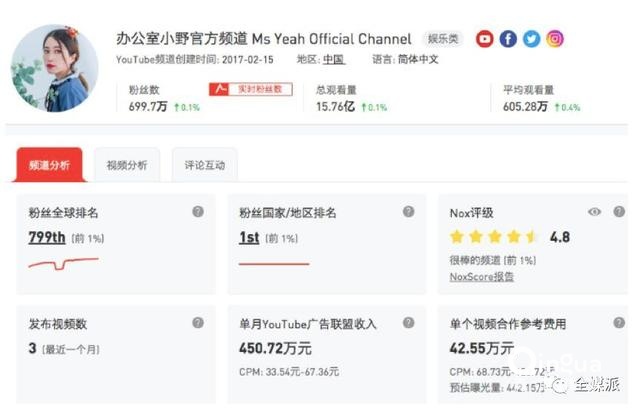Click help icon for 粉丝国家/地区排名
Viewport: 640px width, 412px height.
point(408,212)
